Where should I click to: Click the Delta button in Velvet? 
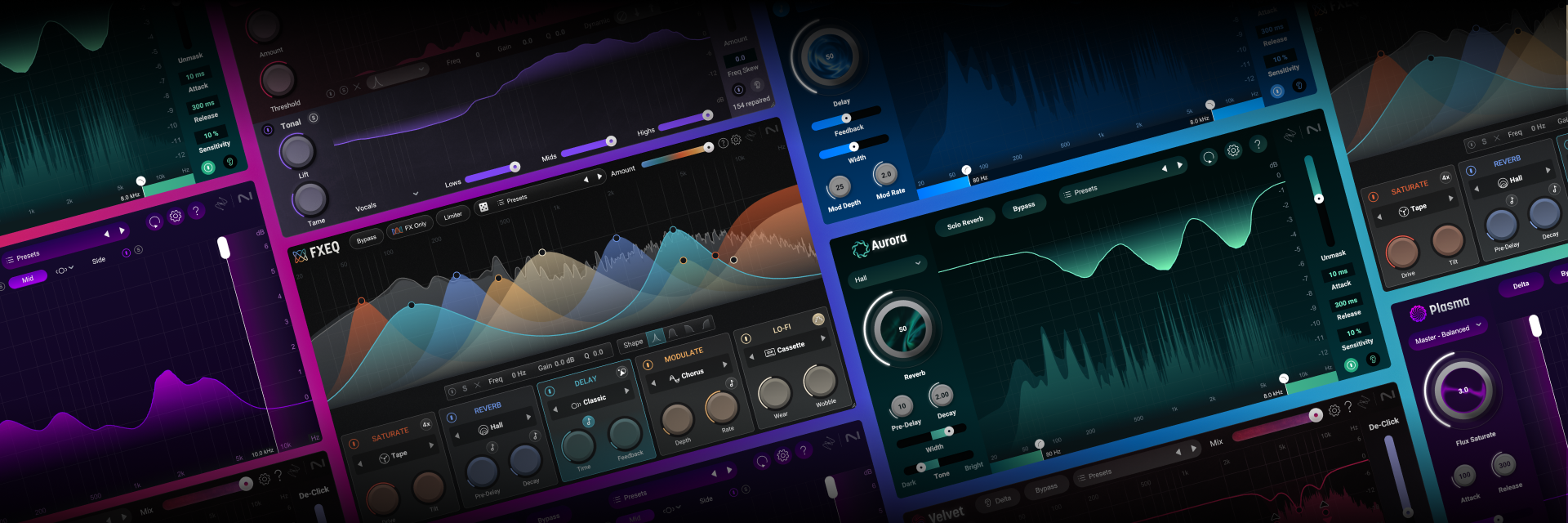coord(998,500)
